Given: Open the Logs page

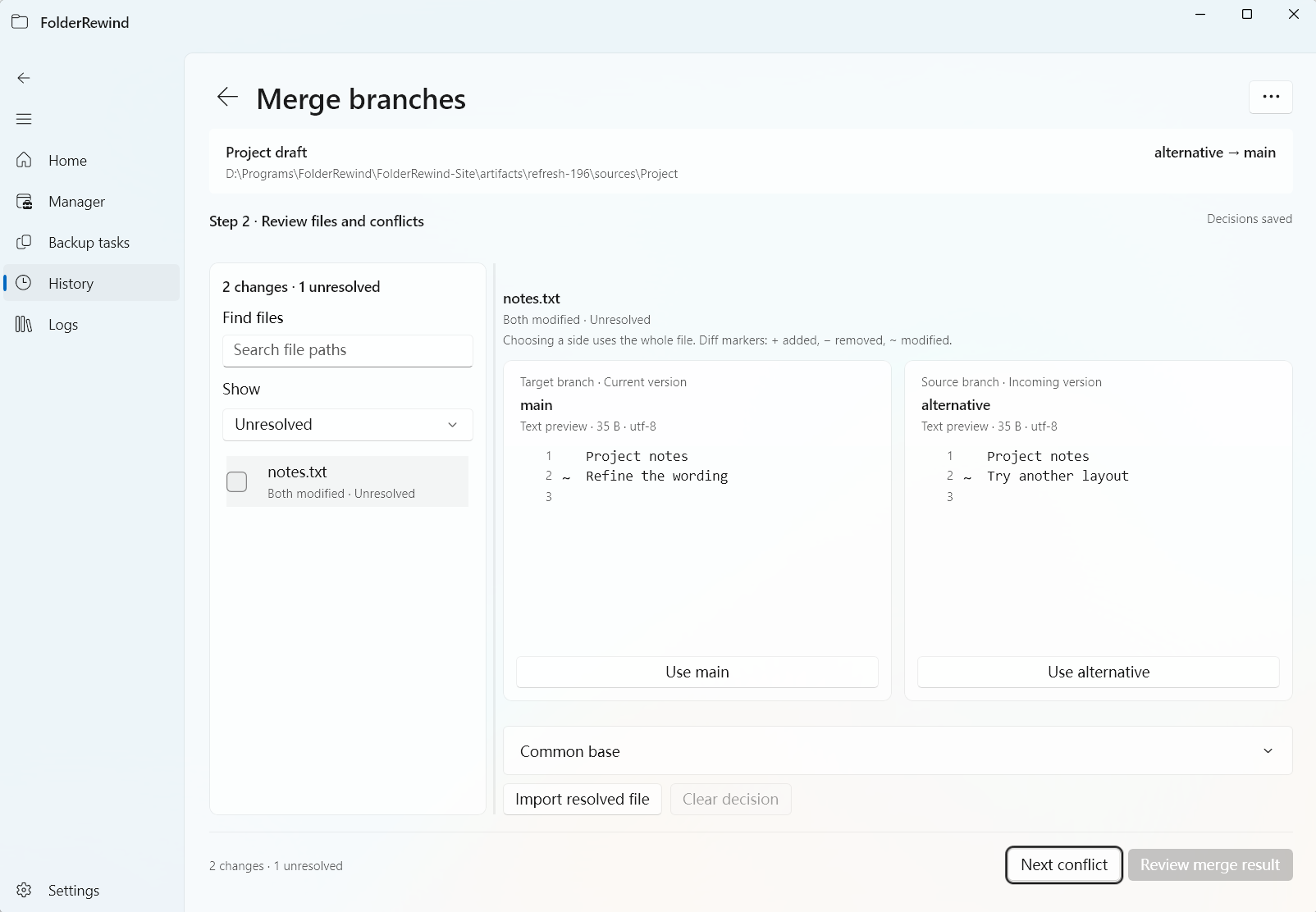Looking at the screenshot, I should (92, 324).
